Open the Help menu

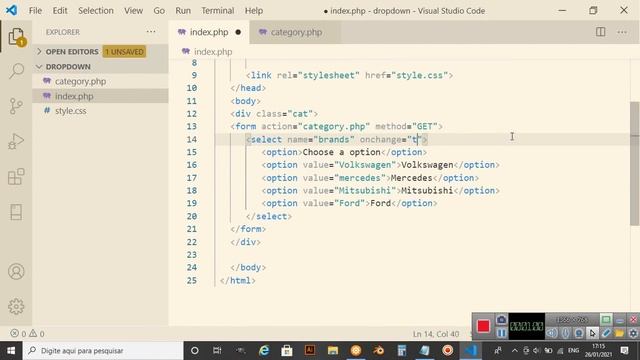click(253, 11)
